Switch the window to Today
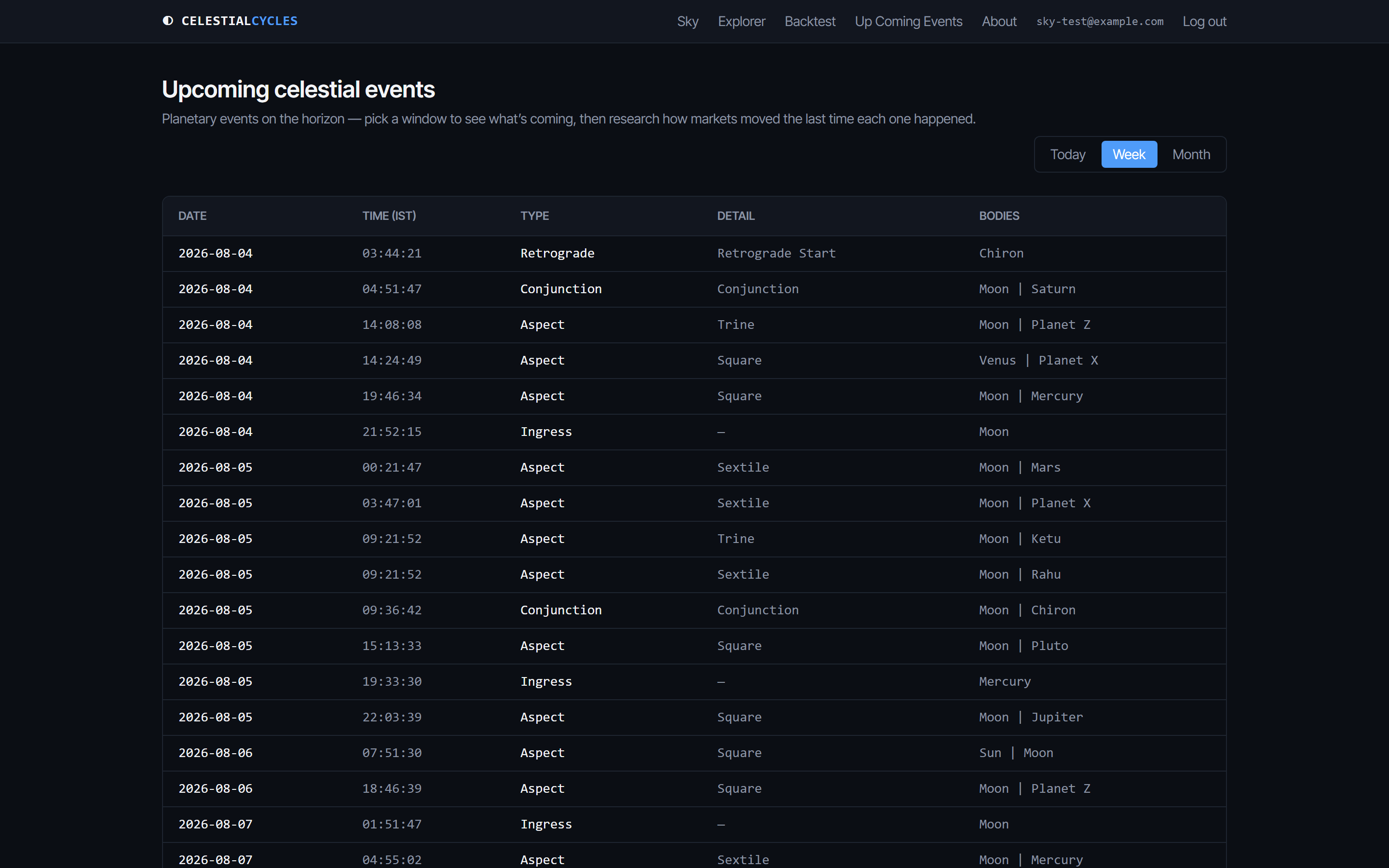1389x868 pixels. click(1068, 154)
